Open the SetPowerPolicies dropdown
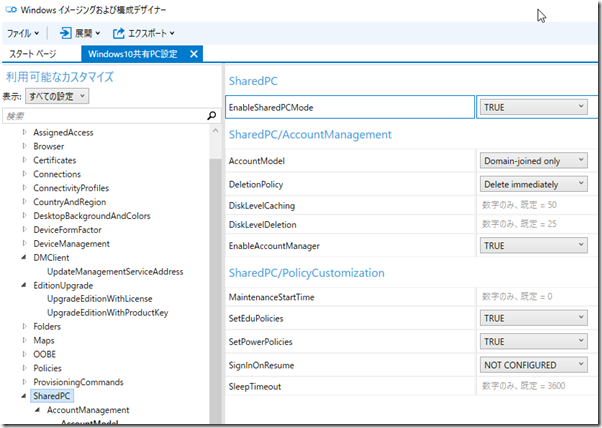The height and width of the screenshot is (428, 602). click(x=533, y=342)
